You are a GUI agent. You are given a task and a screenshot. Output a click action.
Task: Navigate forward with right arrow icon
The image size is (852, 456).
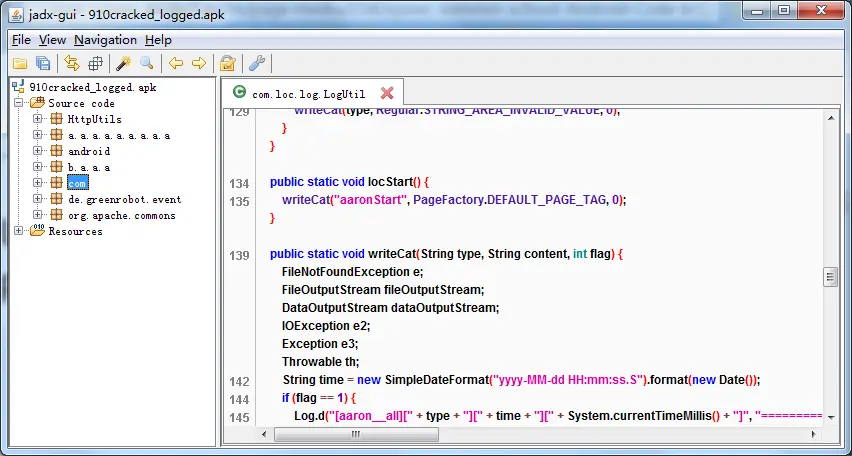coord(199,64)
